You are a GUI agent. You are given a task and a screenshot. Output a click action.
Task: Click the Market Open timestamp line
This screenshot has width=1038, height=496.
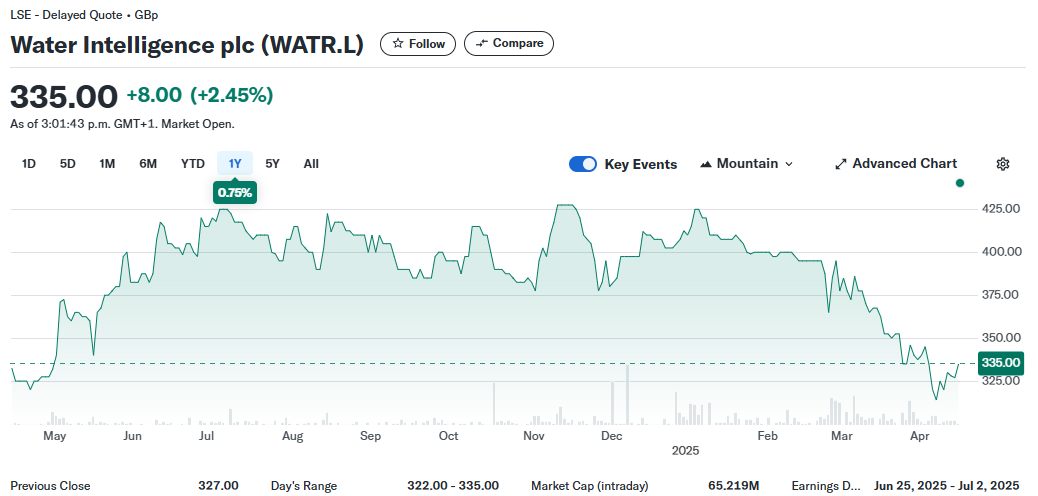122,124
